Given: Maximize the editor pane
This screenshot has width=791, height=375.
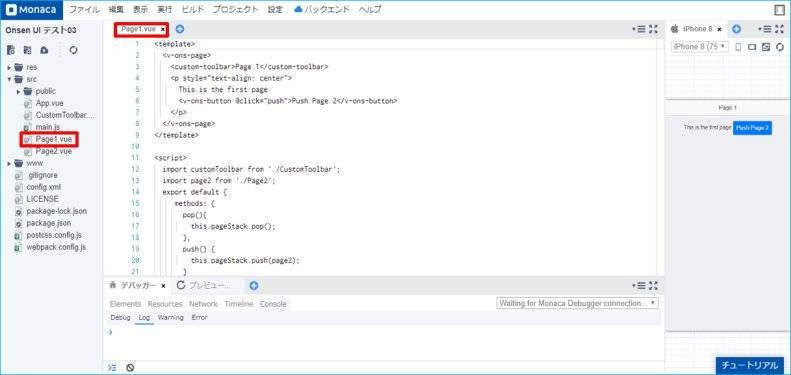Looking at the screenshot, I should (x=653, y=29).
